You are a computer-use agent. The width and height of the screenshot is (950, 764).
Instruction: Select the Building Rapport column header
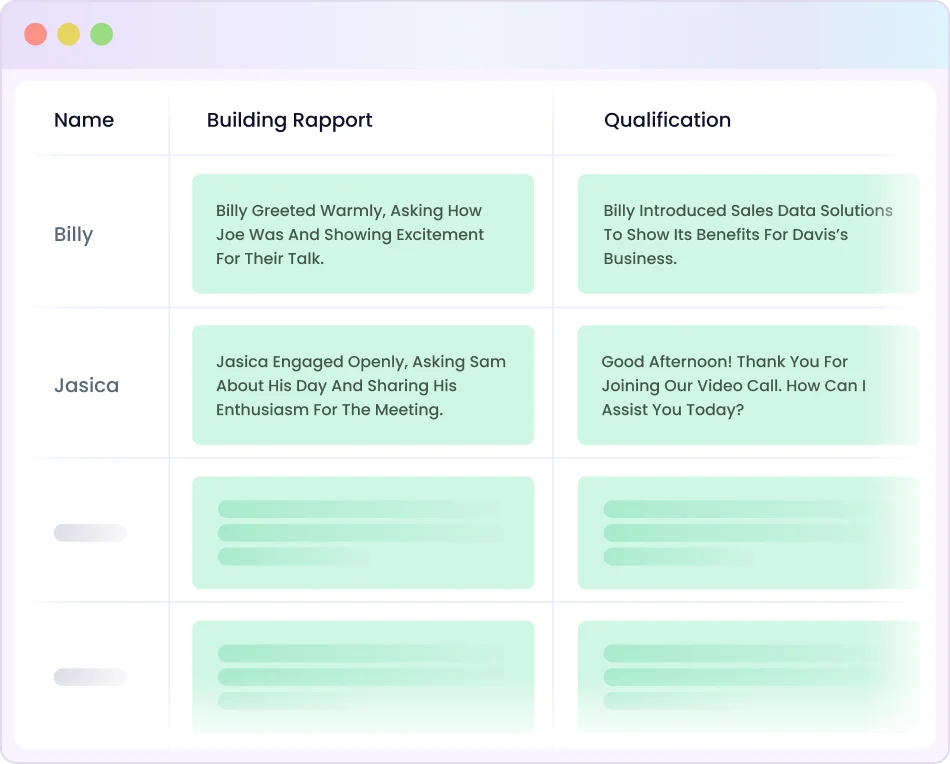[289, 120]
